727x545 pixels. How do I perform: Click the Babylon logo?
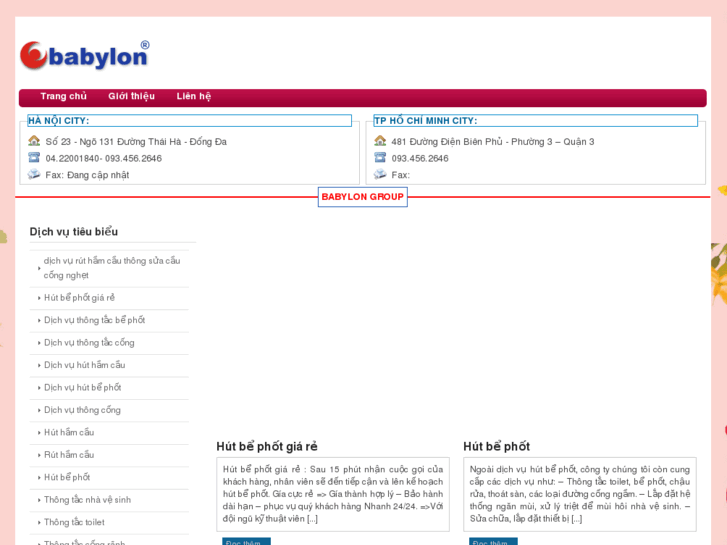click(x=85, y=55)
